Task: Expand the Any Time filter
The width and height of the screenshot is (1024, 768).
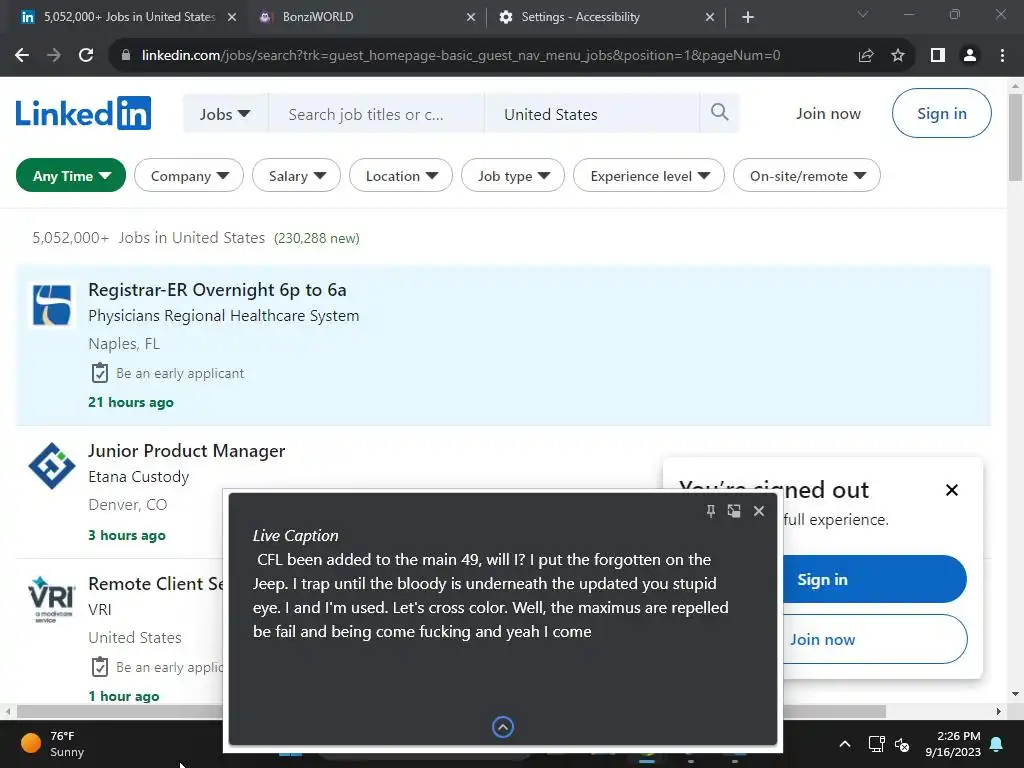Action: [71, 175]
